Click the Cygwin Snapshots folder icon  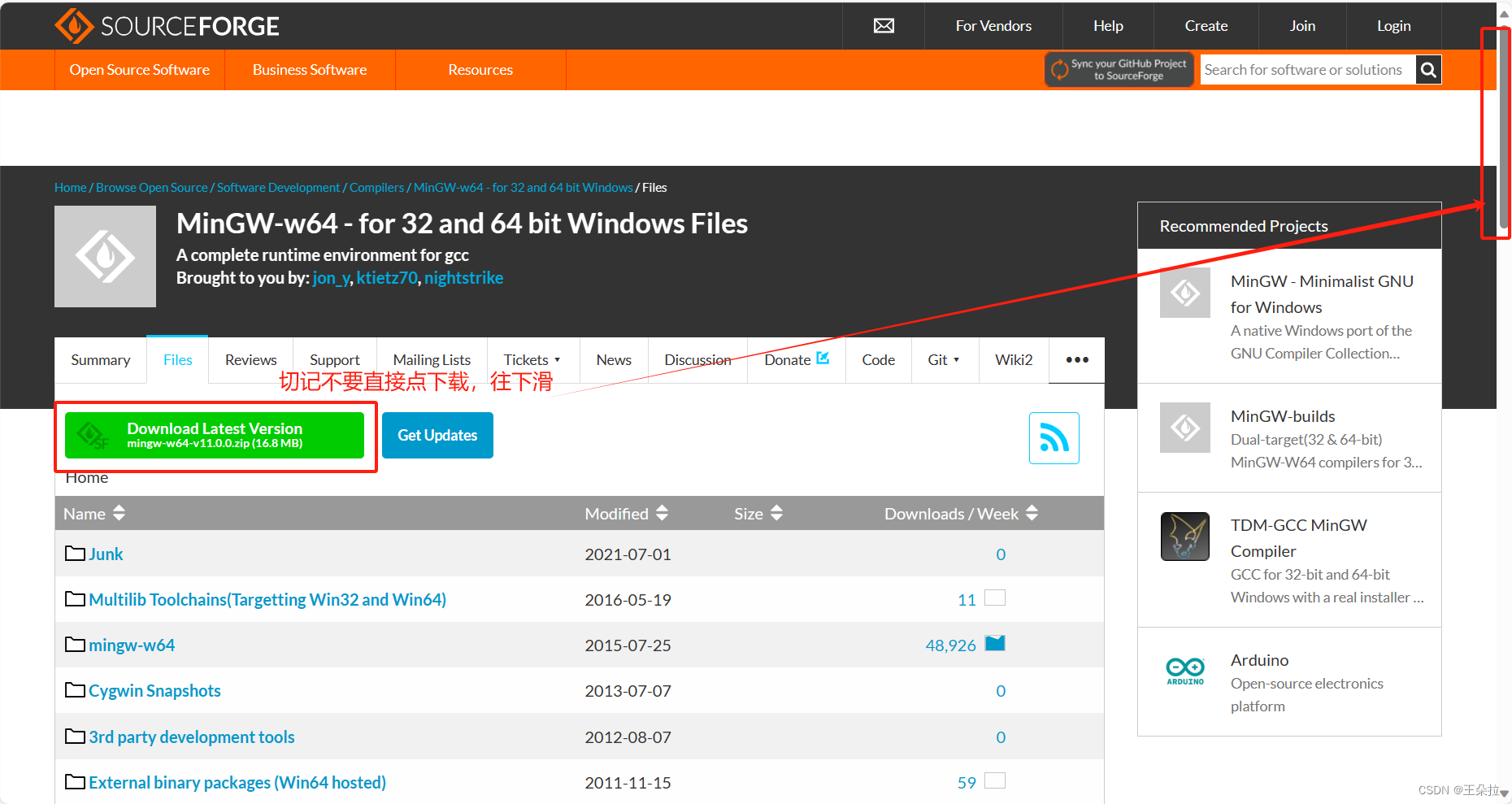[76, 690]
